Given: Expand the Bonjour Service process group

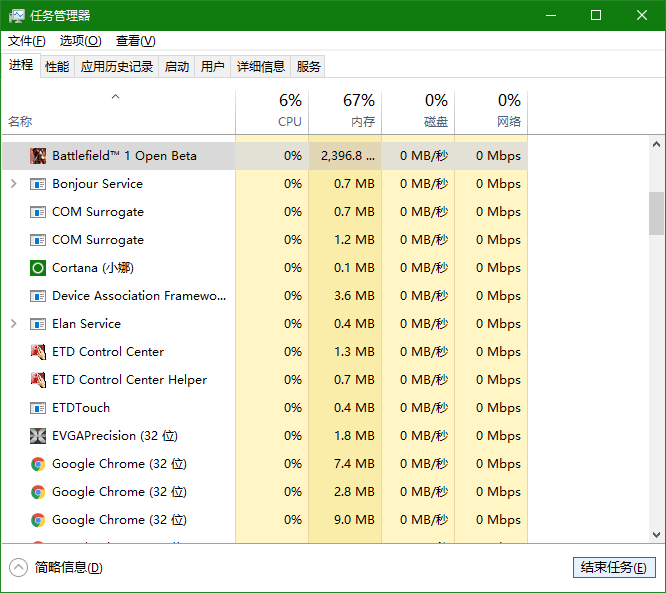Looking at the screenshot, I should tap(14, 184).
